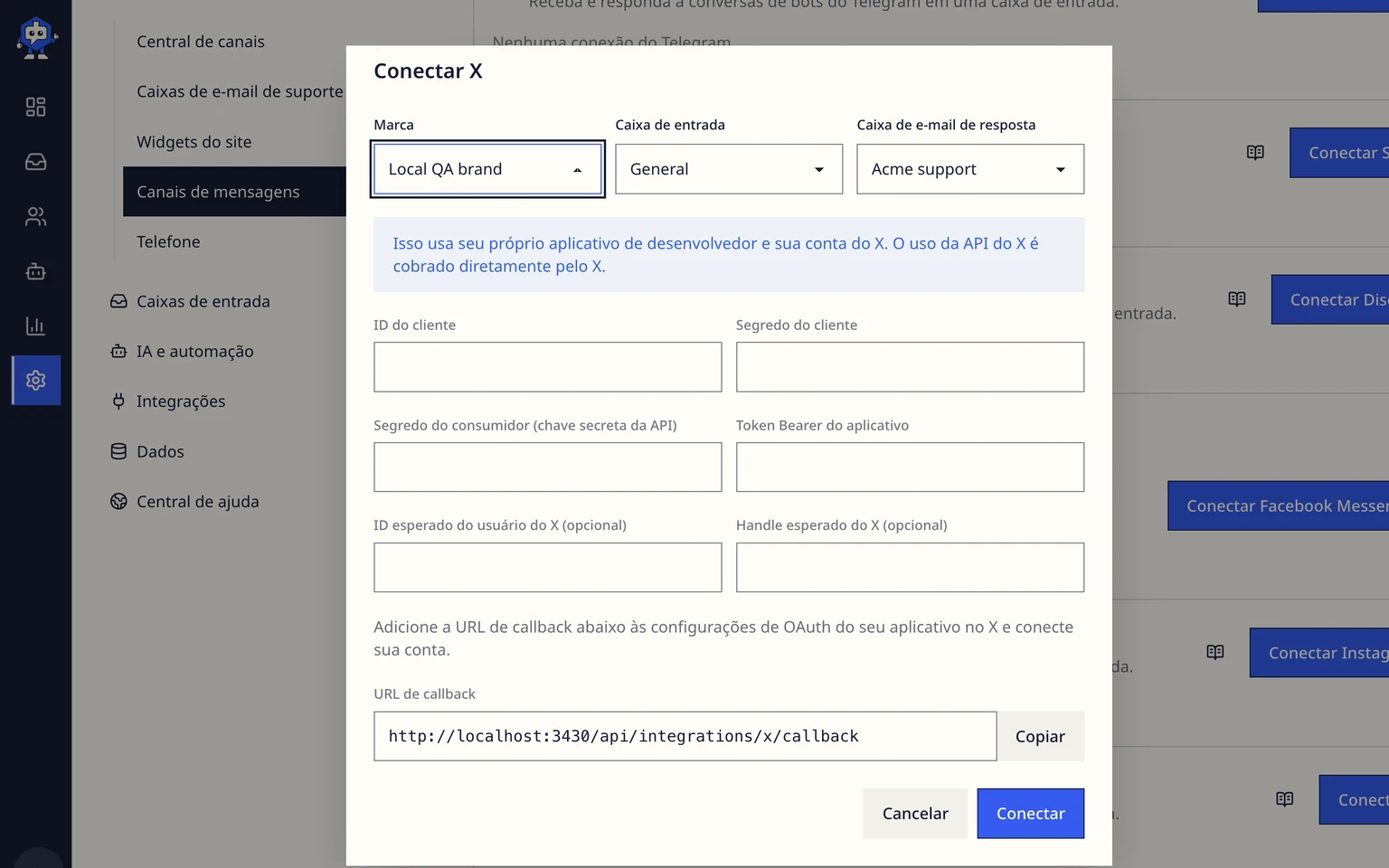1389x868 pixels.
Task: Focus the ID esperado do usuário do X field
Action: coord(548,568)
